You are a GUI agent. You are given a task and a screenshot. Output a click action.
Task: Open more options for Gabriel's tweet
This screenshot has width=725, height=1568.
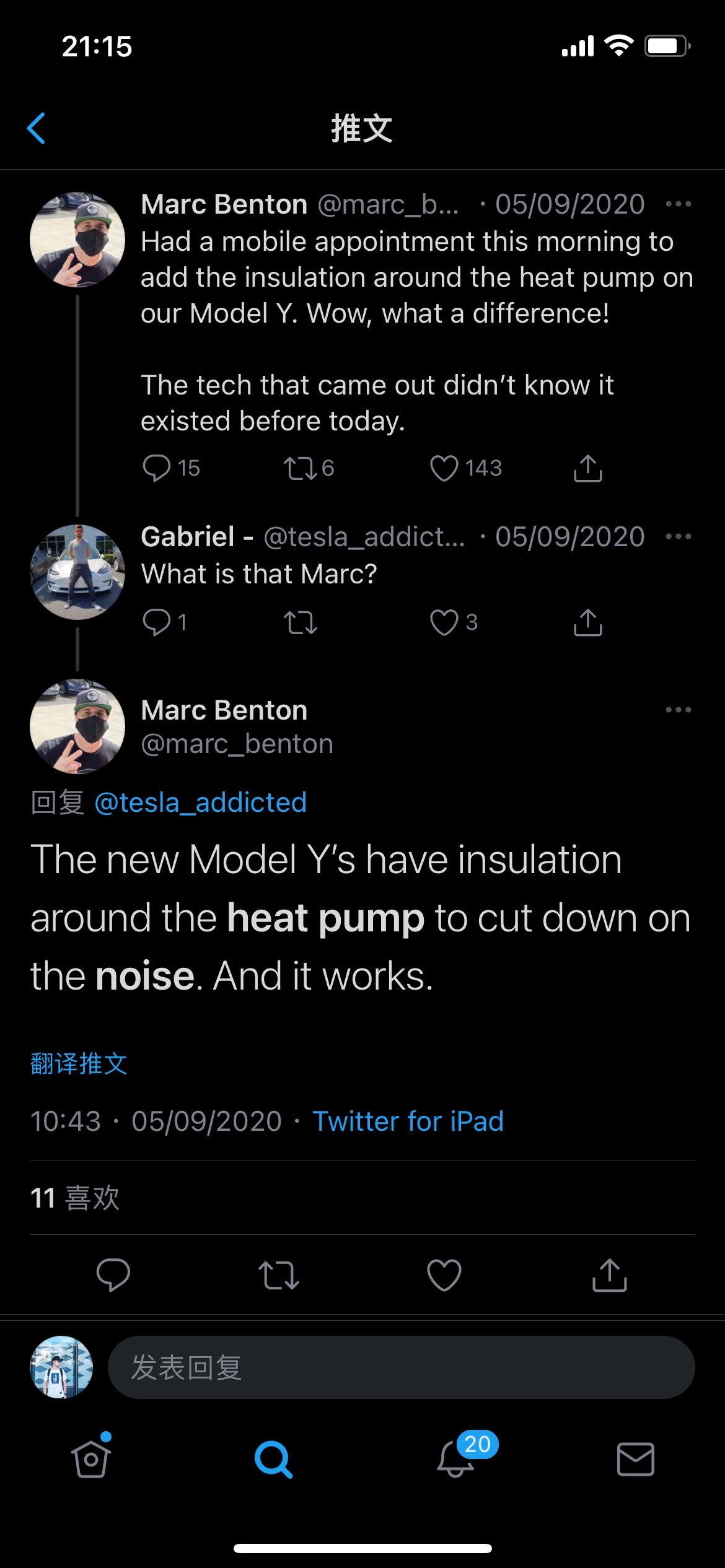[x=678, y=536]
